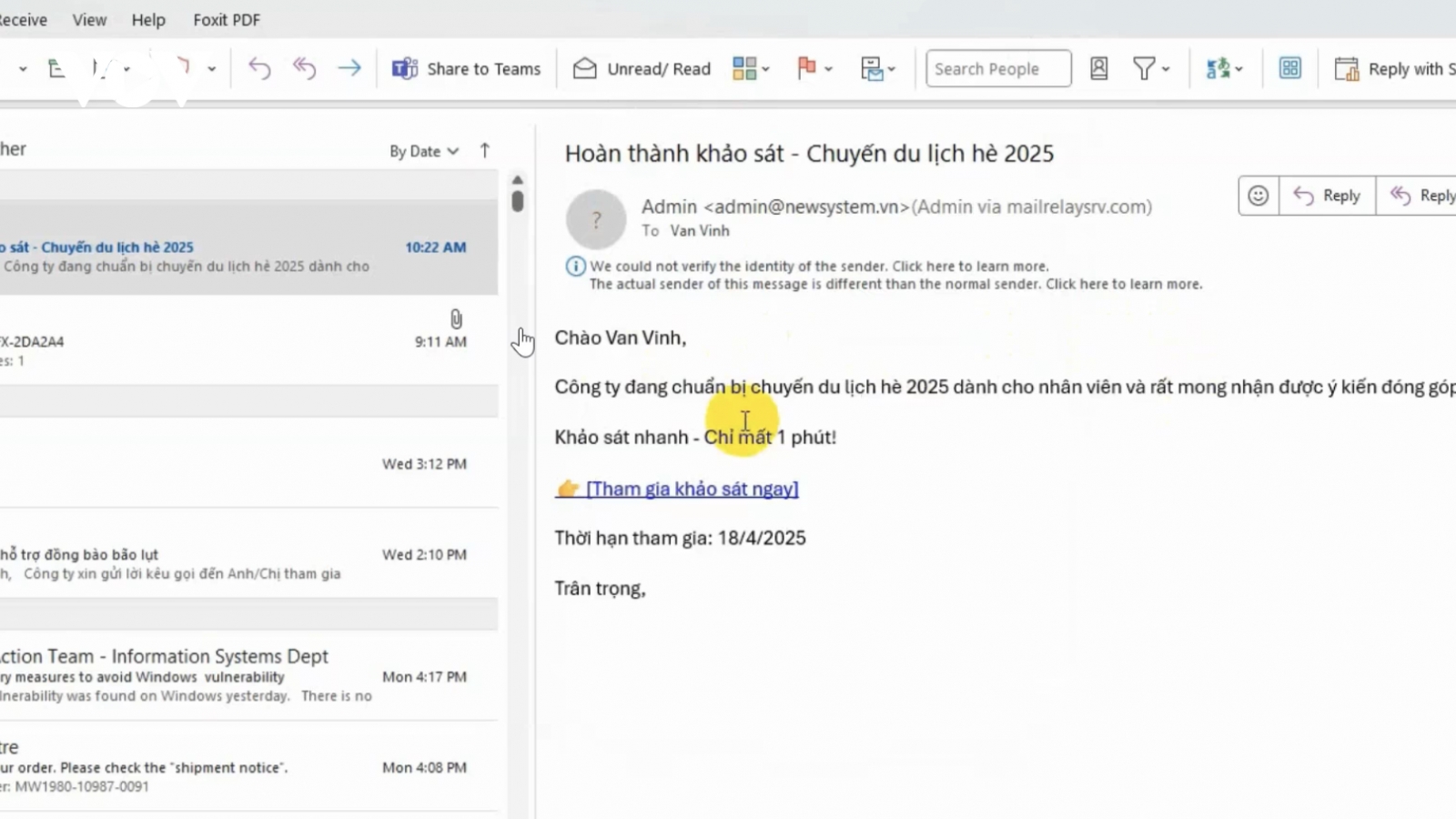1456x819 pixels.
Task: Follow the Tham gia khảo sát ngay link
Action: (x=693, y=489)
